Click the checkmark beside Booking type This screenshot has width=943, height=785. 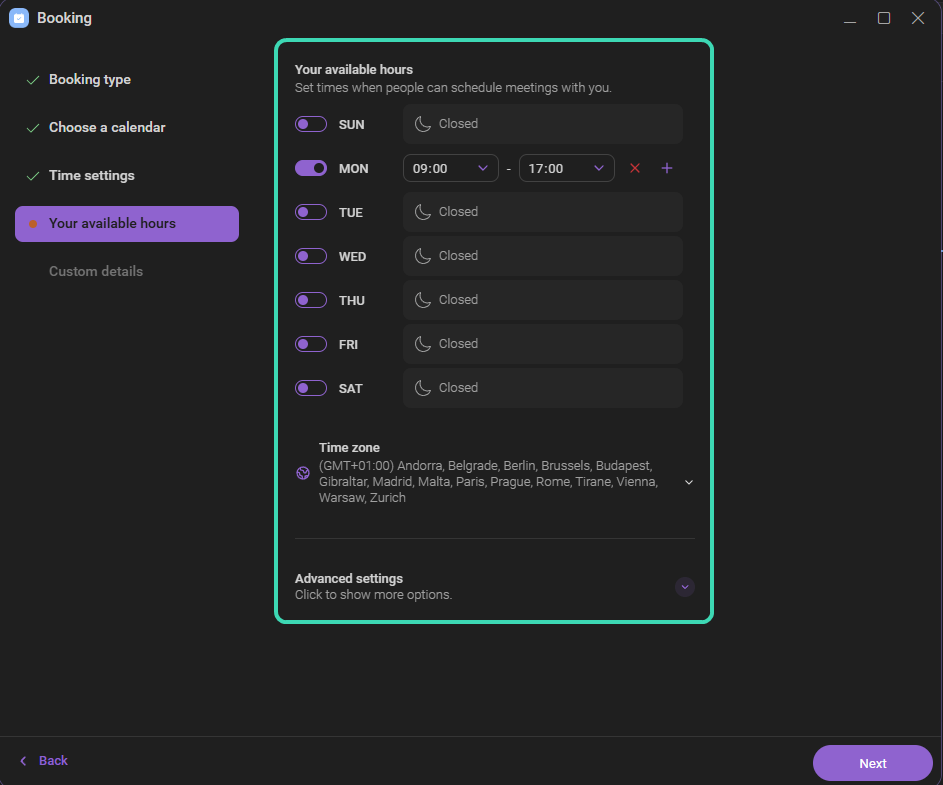(x=33, y=80)
